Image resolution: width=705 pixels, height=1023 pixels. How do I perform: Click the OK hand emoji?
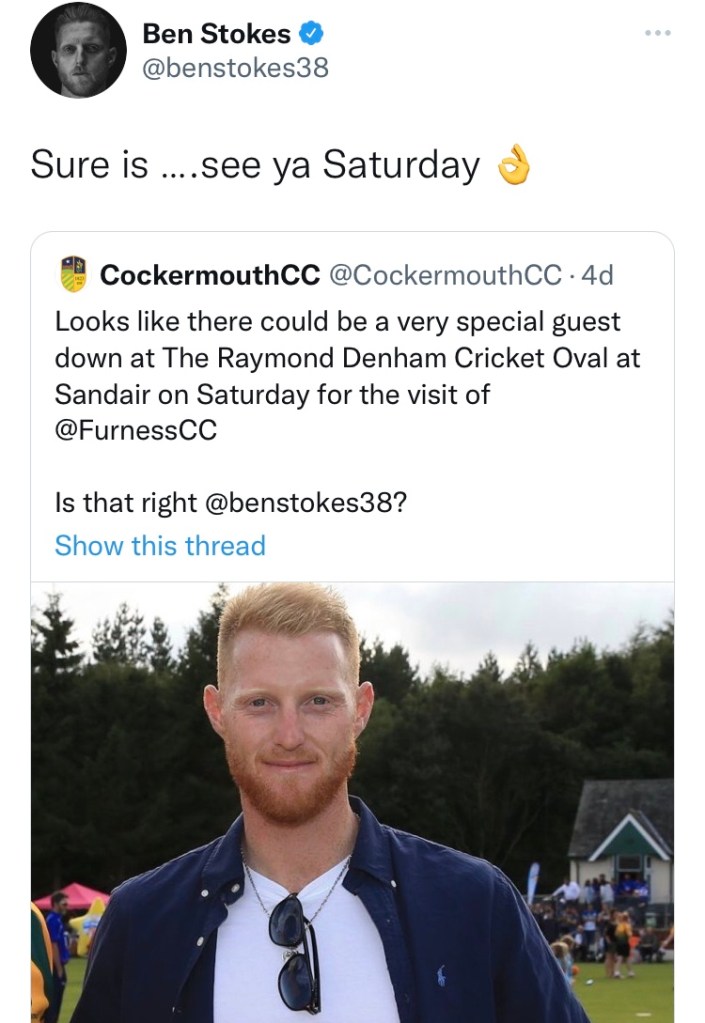[x=513, y=166]
